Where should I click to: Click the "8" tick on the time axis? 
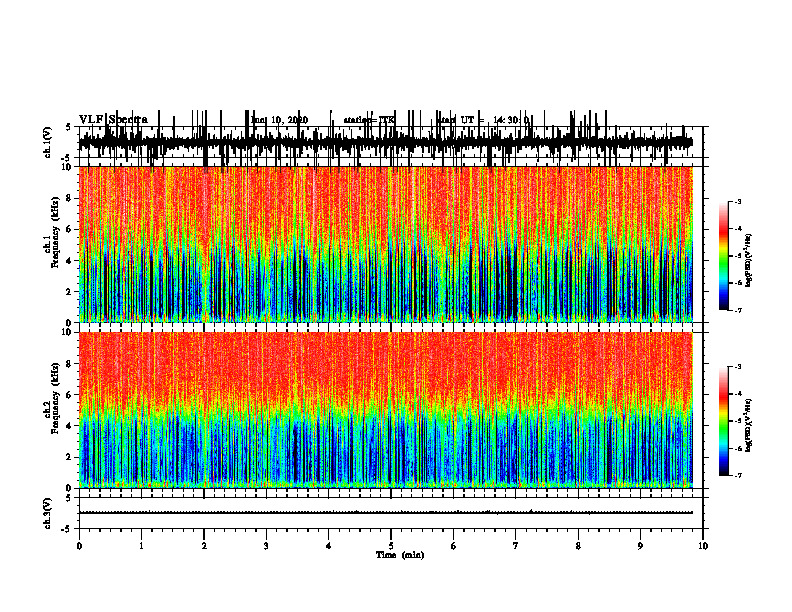pyautogui.click(x=578, y=546)
